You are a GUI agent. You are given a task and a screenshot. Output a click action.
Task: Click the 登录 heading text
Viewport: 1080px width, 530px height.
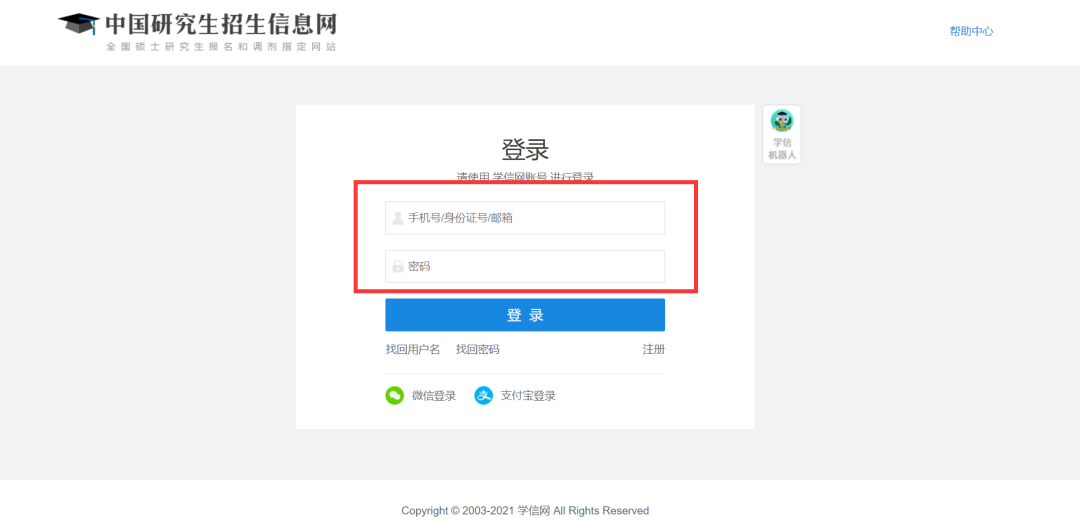[x=525, y=149]
